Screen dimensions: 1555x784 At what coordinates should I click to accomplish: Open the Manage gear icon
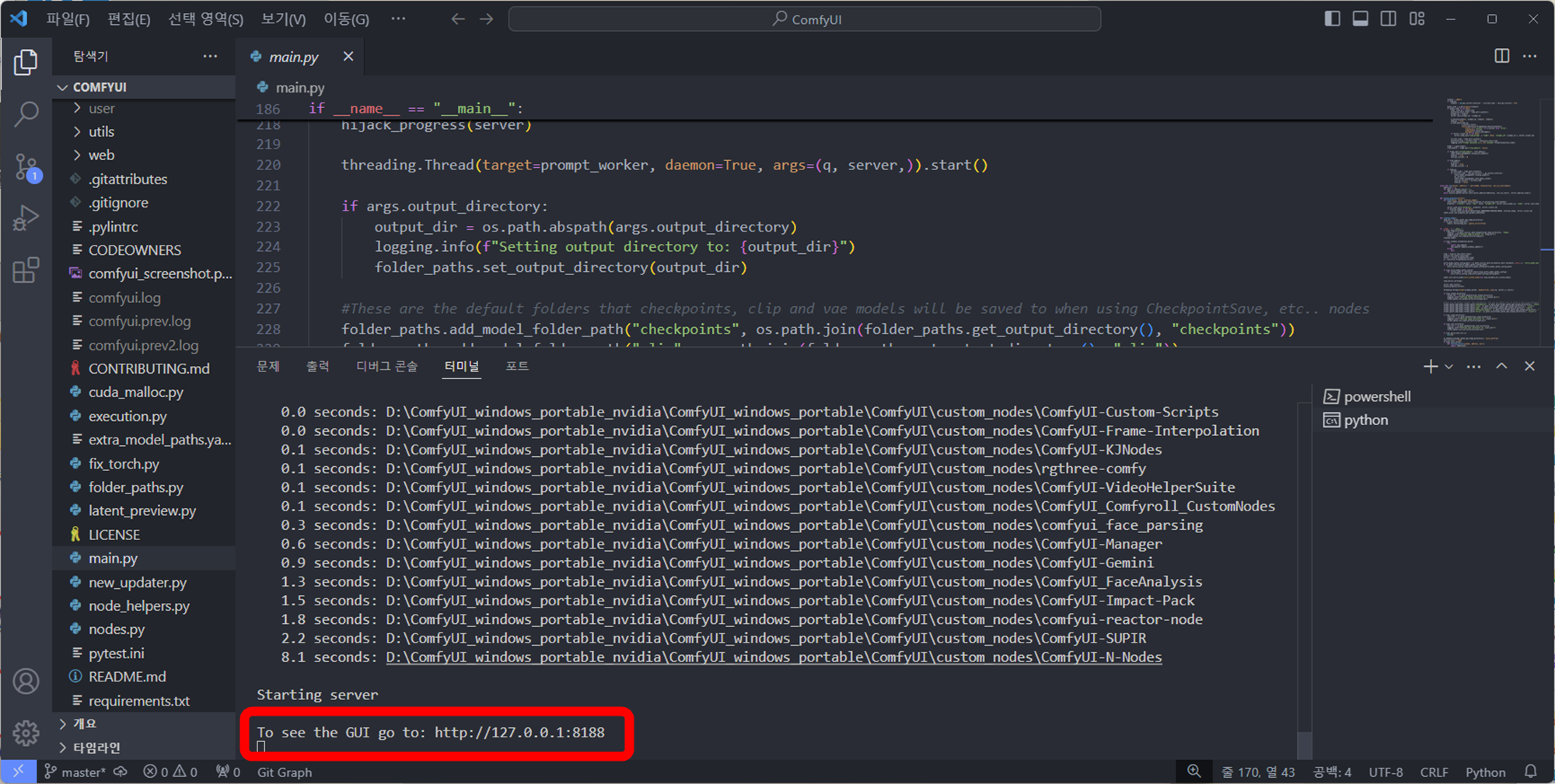[x=26, y=732]
